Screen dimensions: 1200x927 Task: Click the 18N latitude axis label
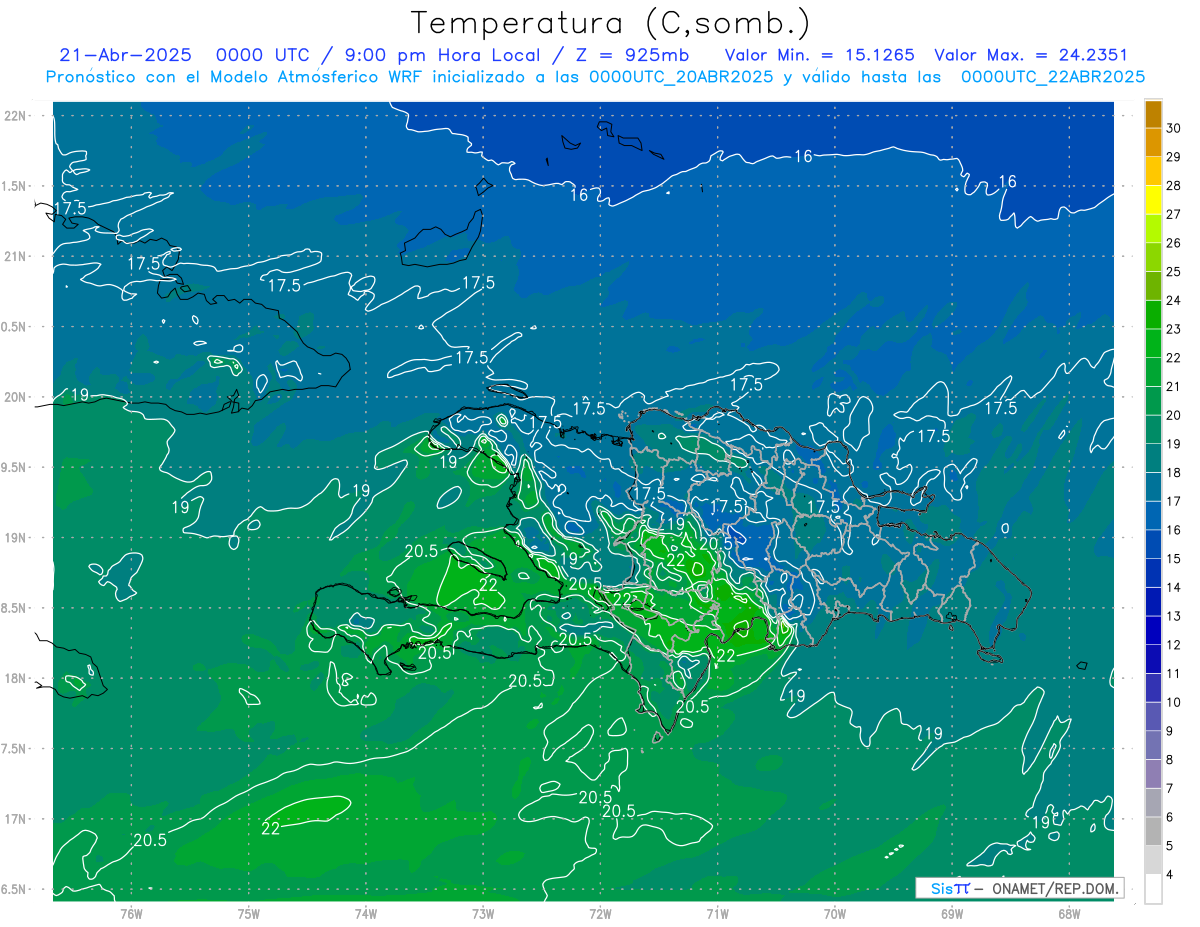pyautogui.click(x=15, y=678)
